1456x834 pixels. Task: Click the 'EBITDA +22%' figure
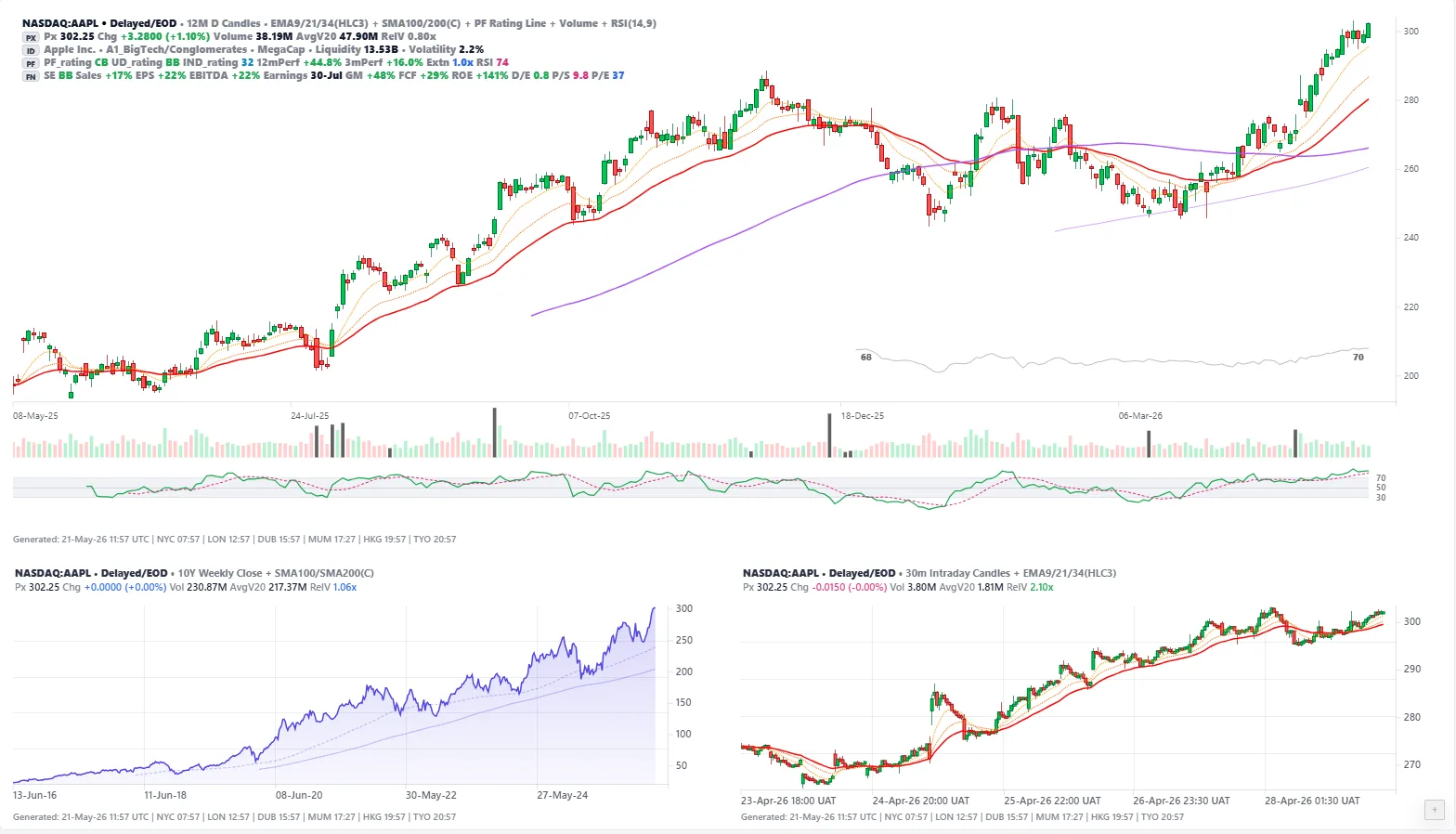tap(225, 75)
